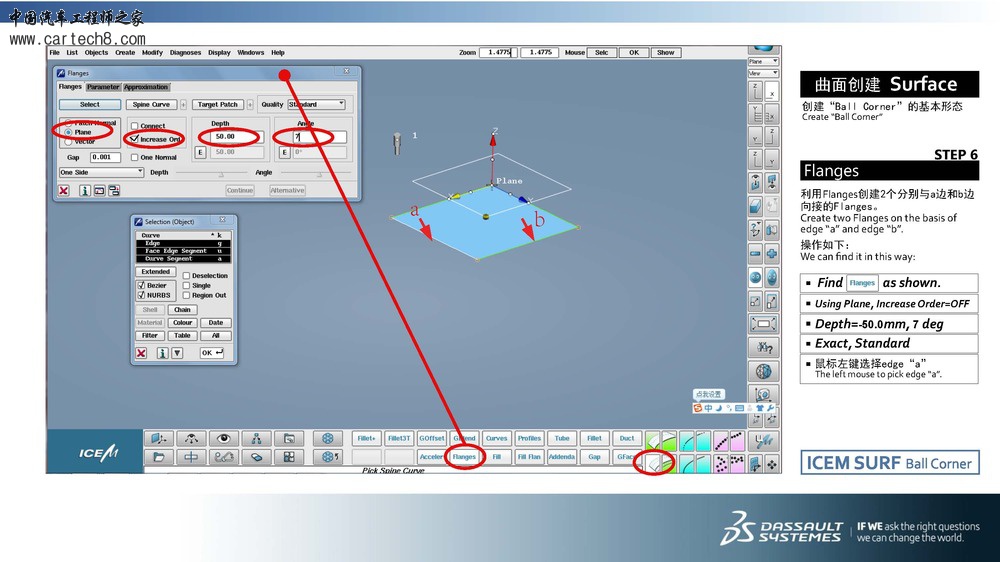The image size is (1000, 562).
Task: Open the Quality Standard dropdown
Action: coord(316,104)
